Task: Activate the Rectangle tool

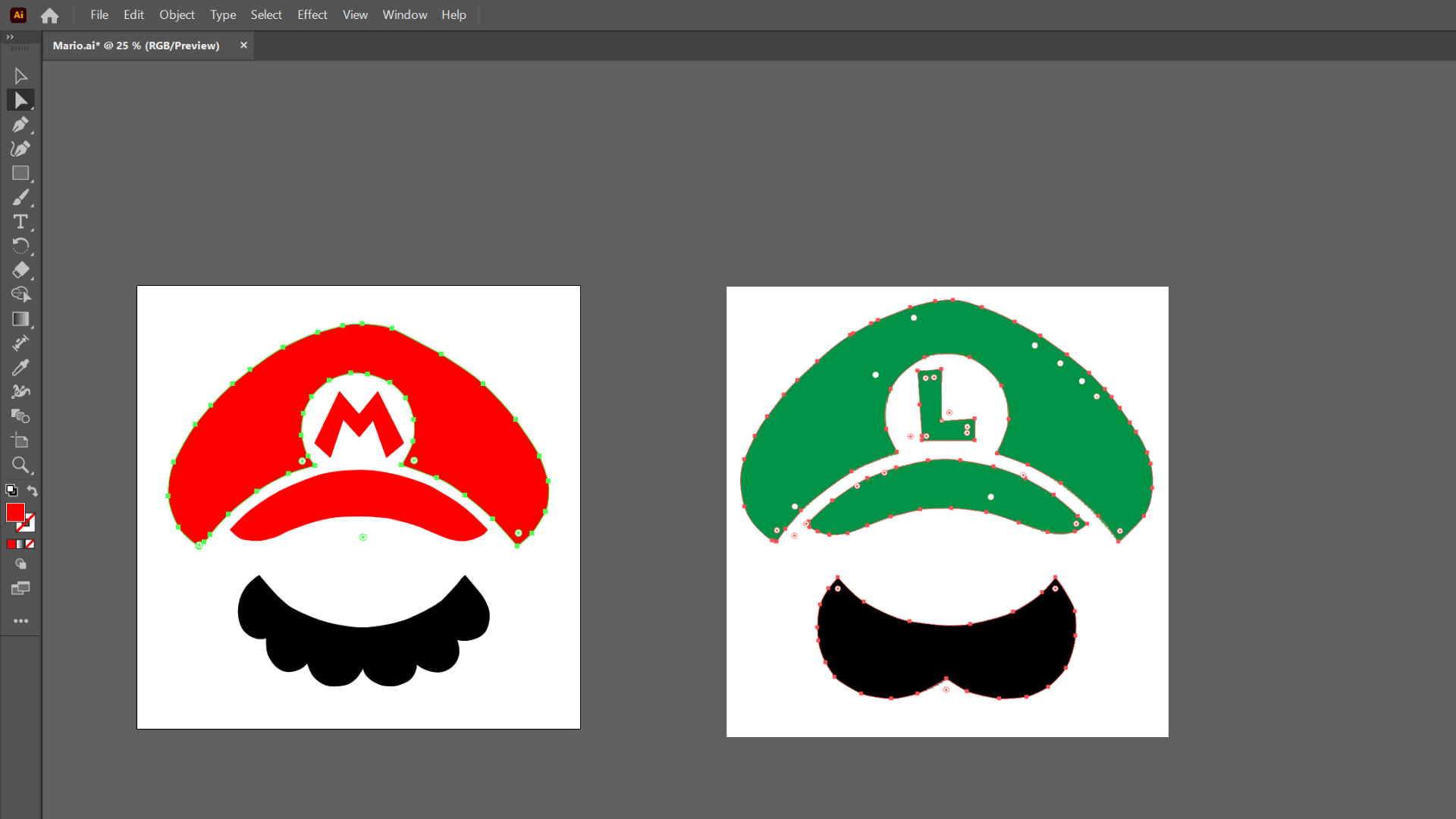Action: 20,173
